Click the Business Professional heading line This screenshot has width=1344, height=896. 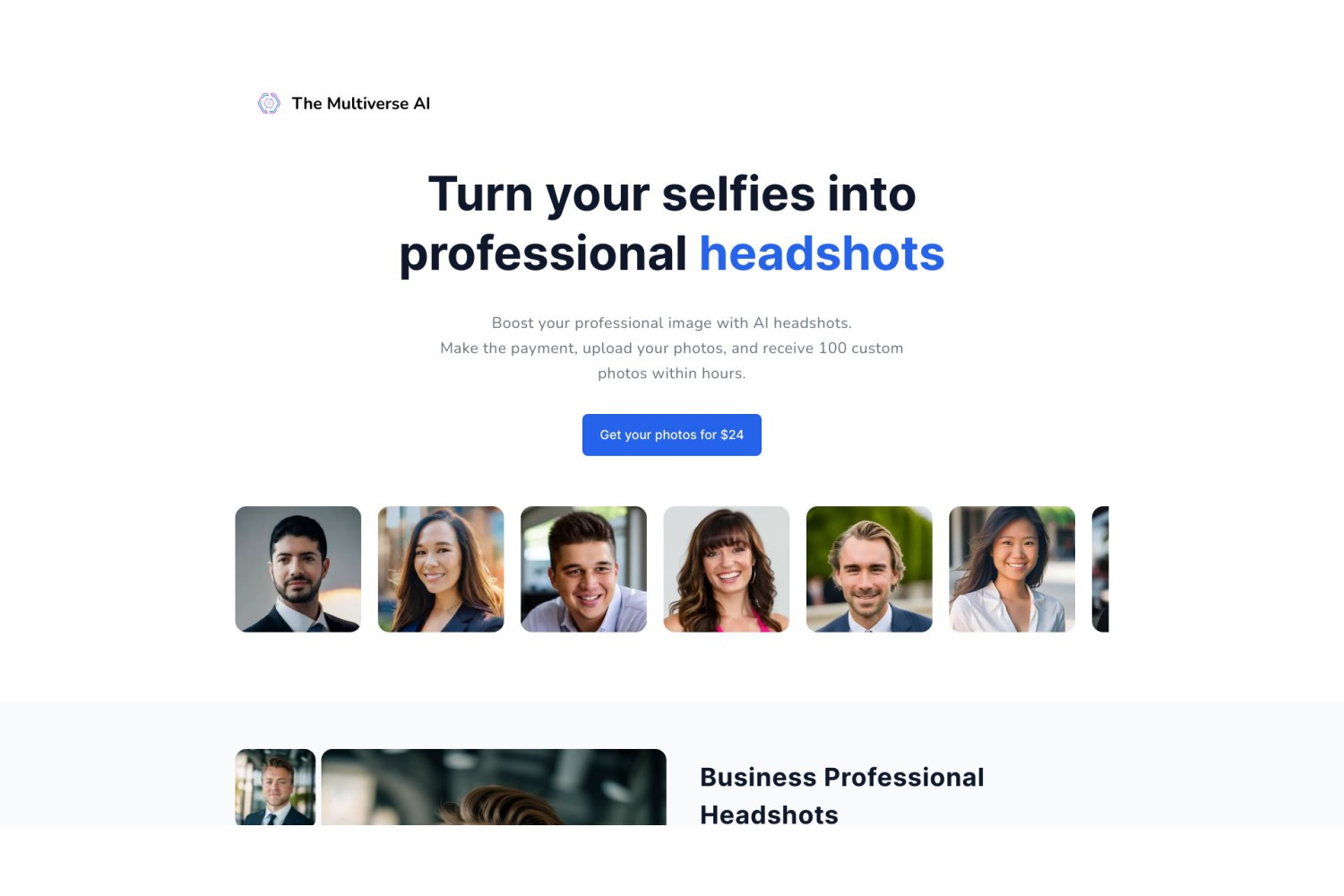coord(842,777)
